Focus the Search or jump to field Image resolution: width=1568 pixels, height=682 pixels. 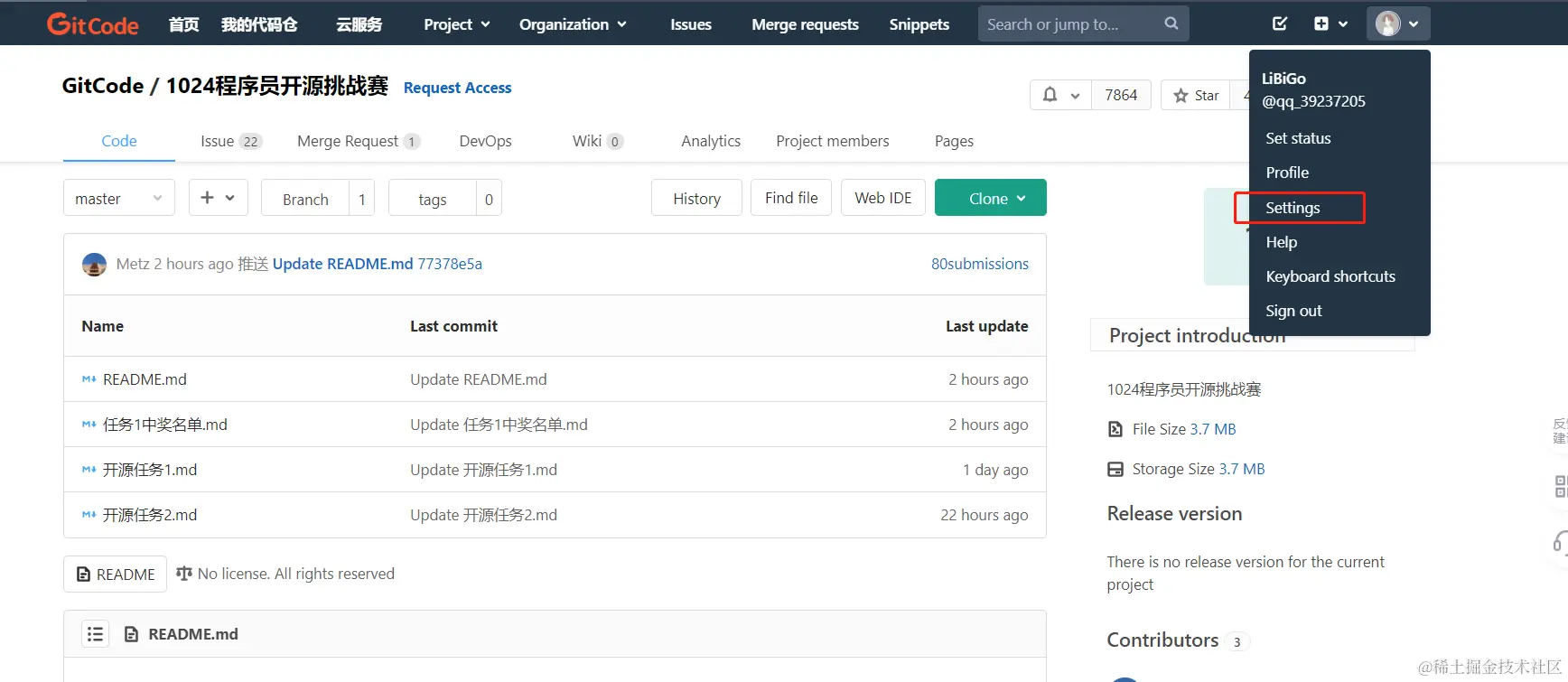pyautogui.click(x=1083, y=24)
